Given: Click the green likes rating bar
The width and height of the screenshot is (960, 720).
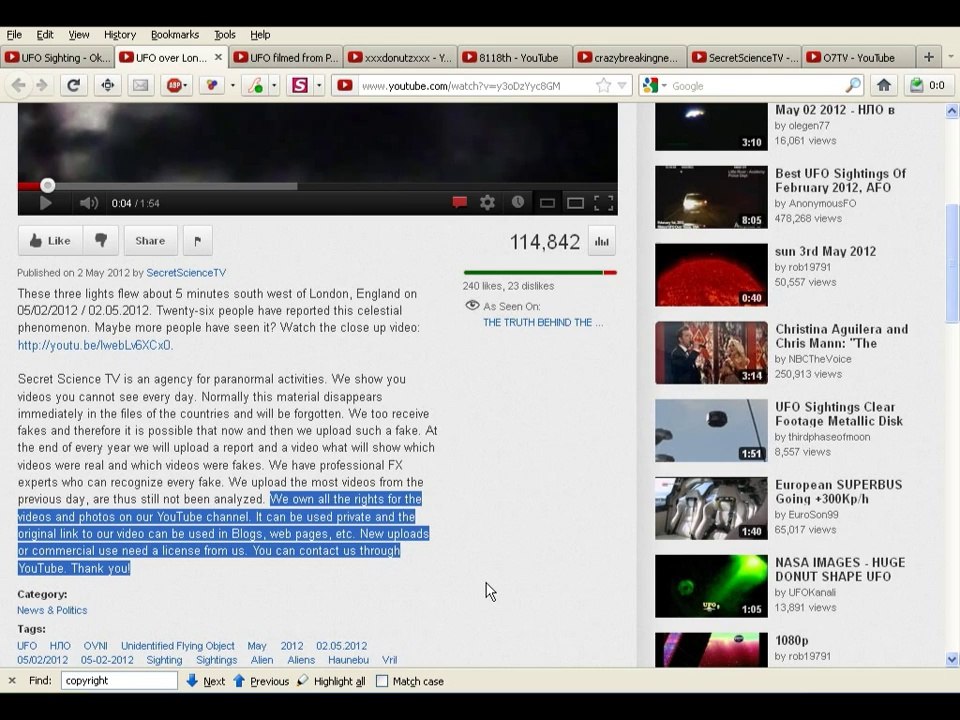Looking at the screenshot, I should [533, 272].
